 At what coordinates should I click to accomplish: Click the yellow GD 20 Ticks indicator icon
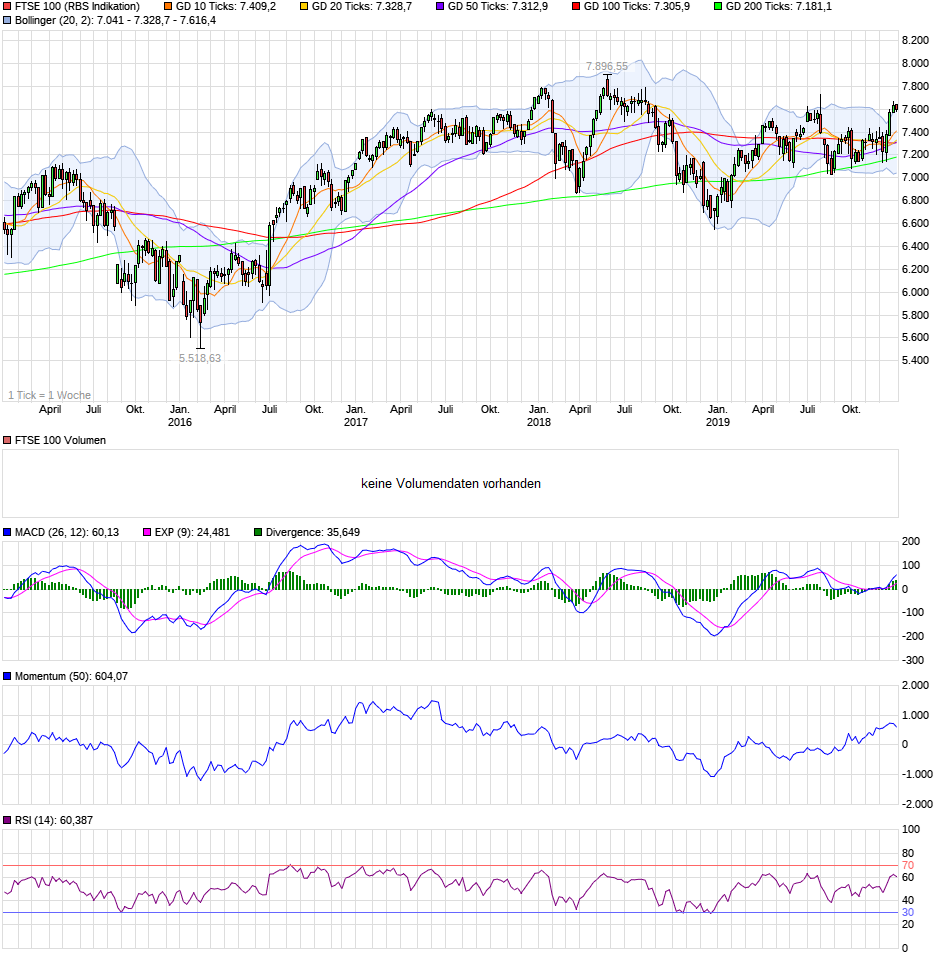(303, 6)
